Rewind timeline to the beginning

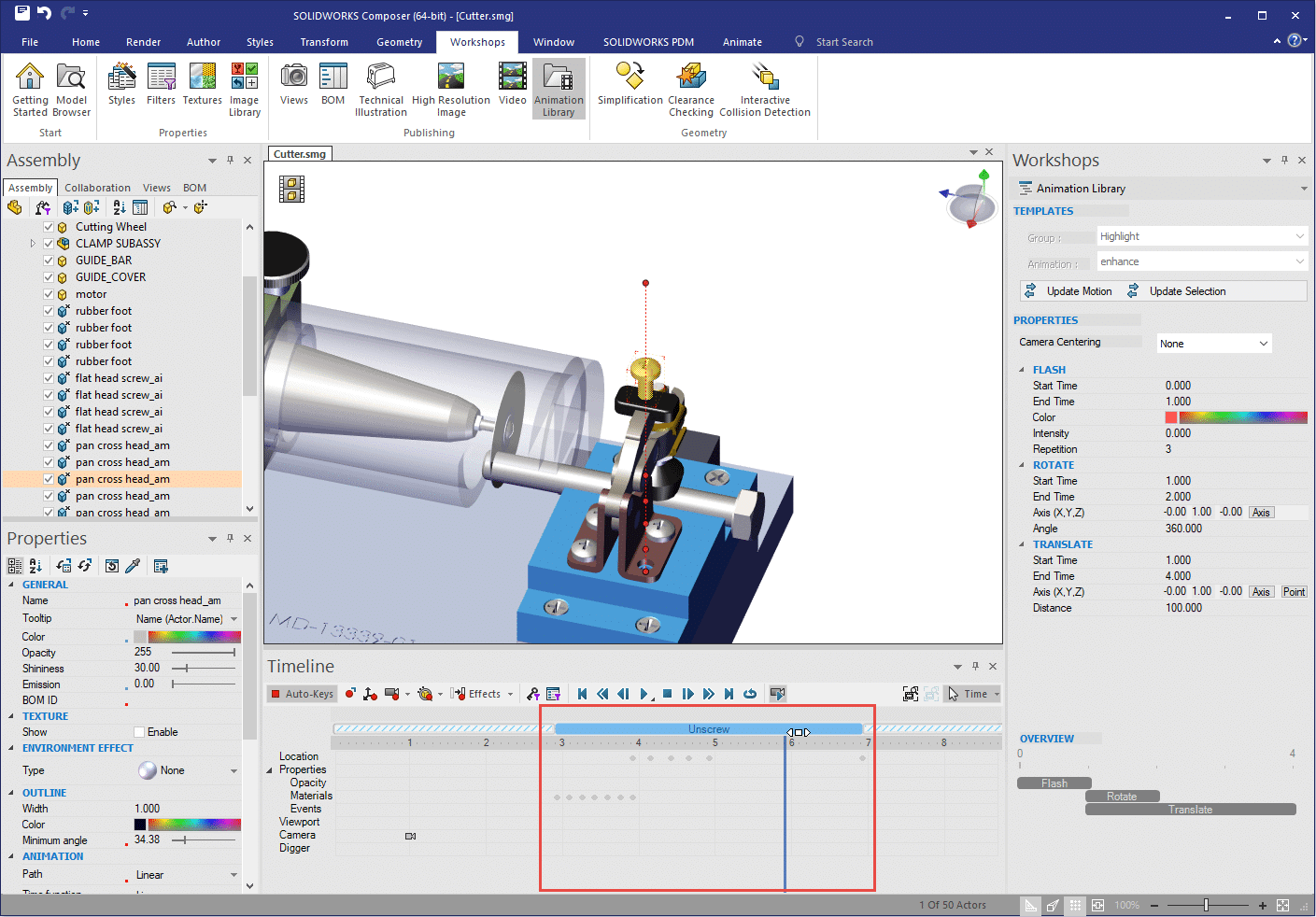point(582,694)
